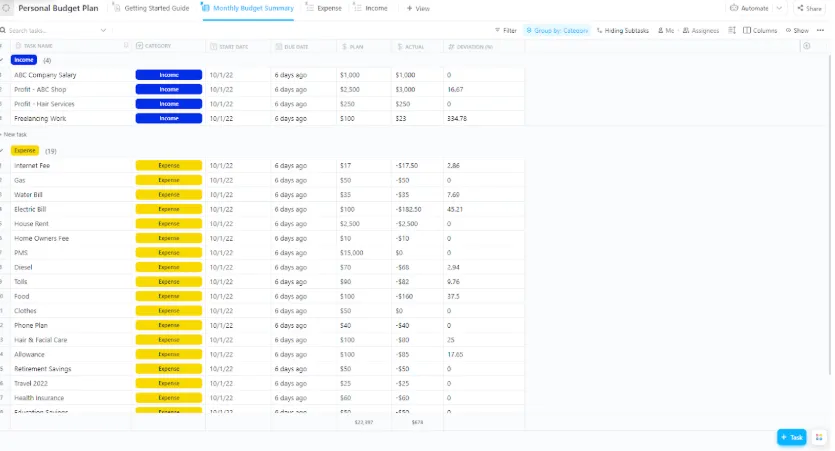Switch to the Expense tab
The width and height of the screenshot is (835, 451).
pos(324,8)
